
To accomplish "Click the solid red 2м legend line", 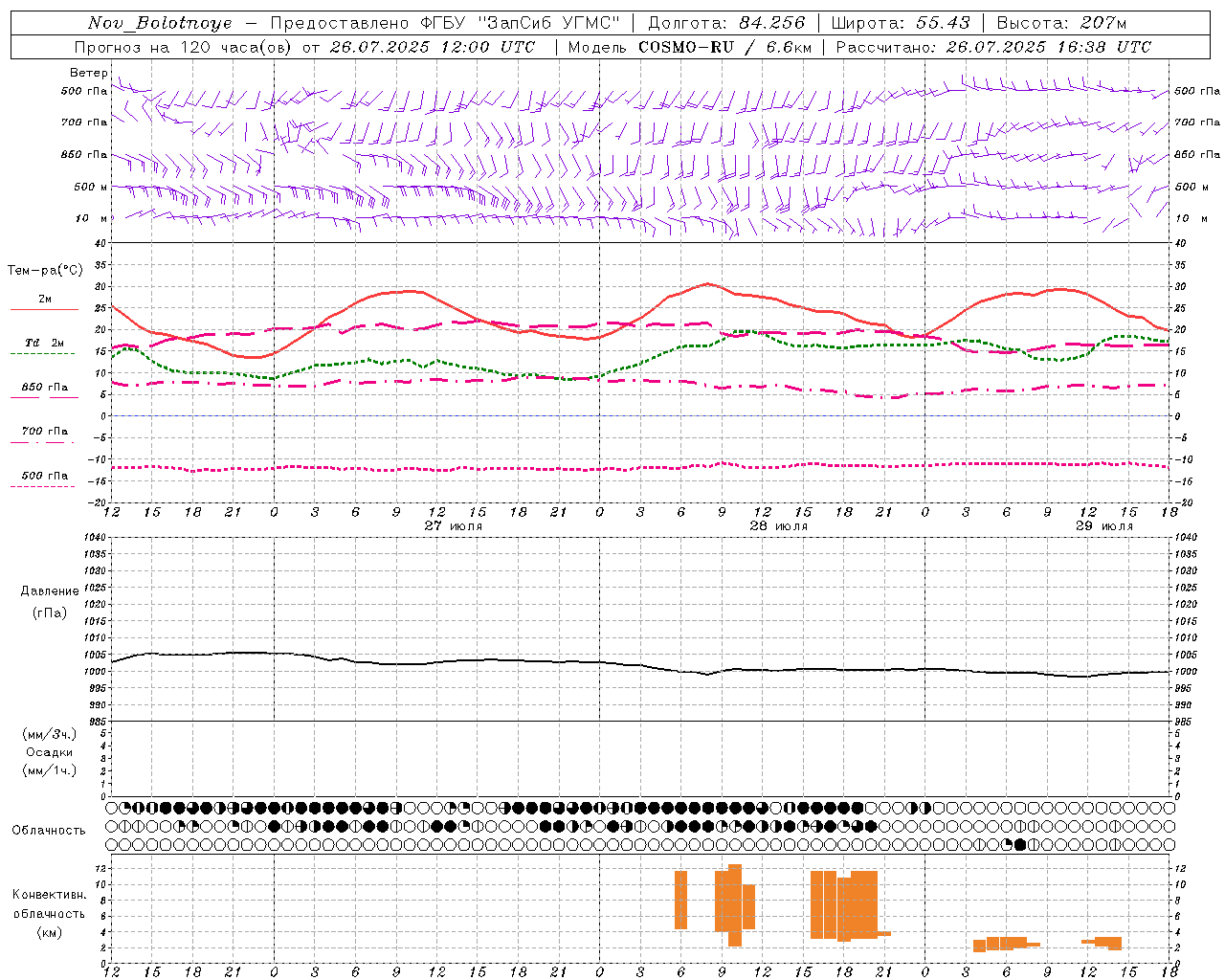I will (44, 310).
